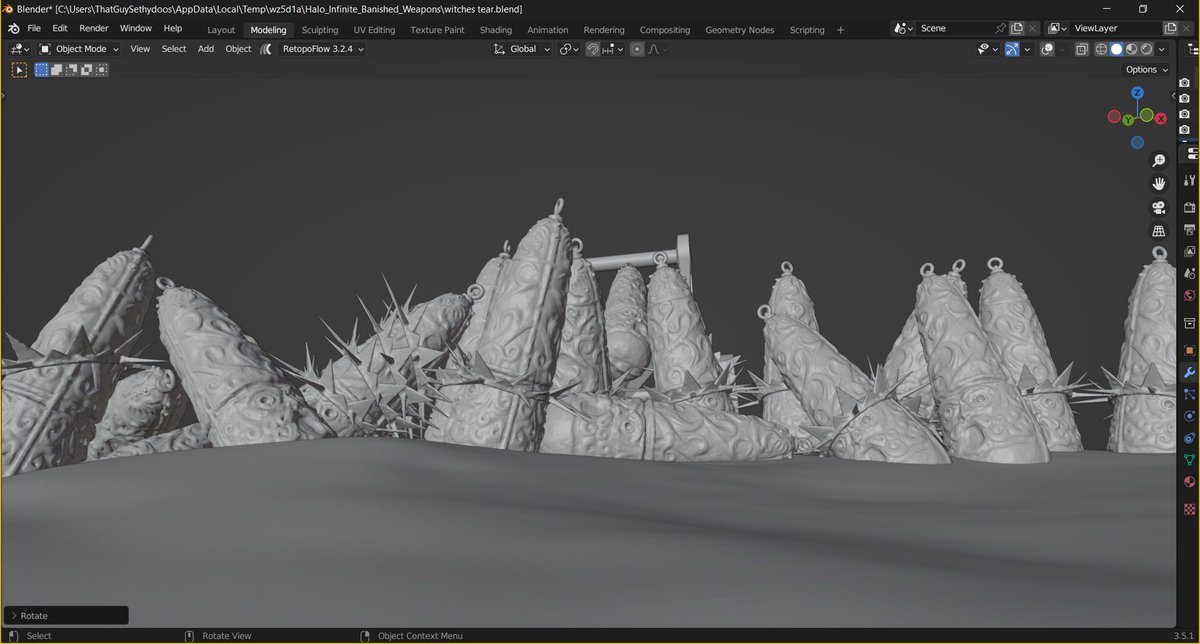Viewport: 1200px width, 644px height.
Task: Add a new workspace with plus button
Action: click(x=840, y=30)
